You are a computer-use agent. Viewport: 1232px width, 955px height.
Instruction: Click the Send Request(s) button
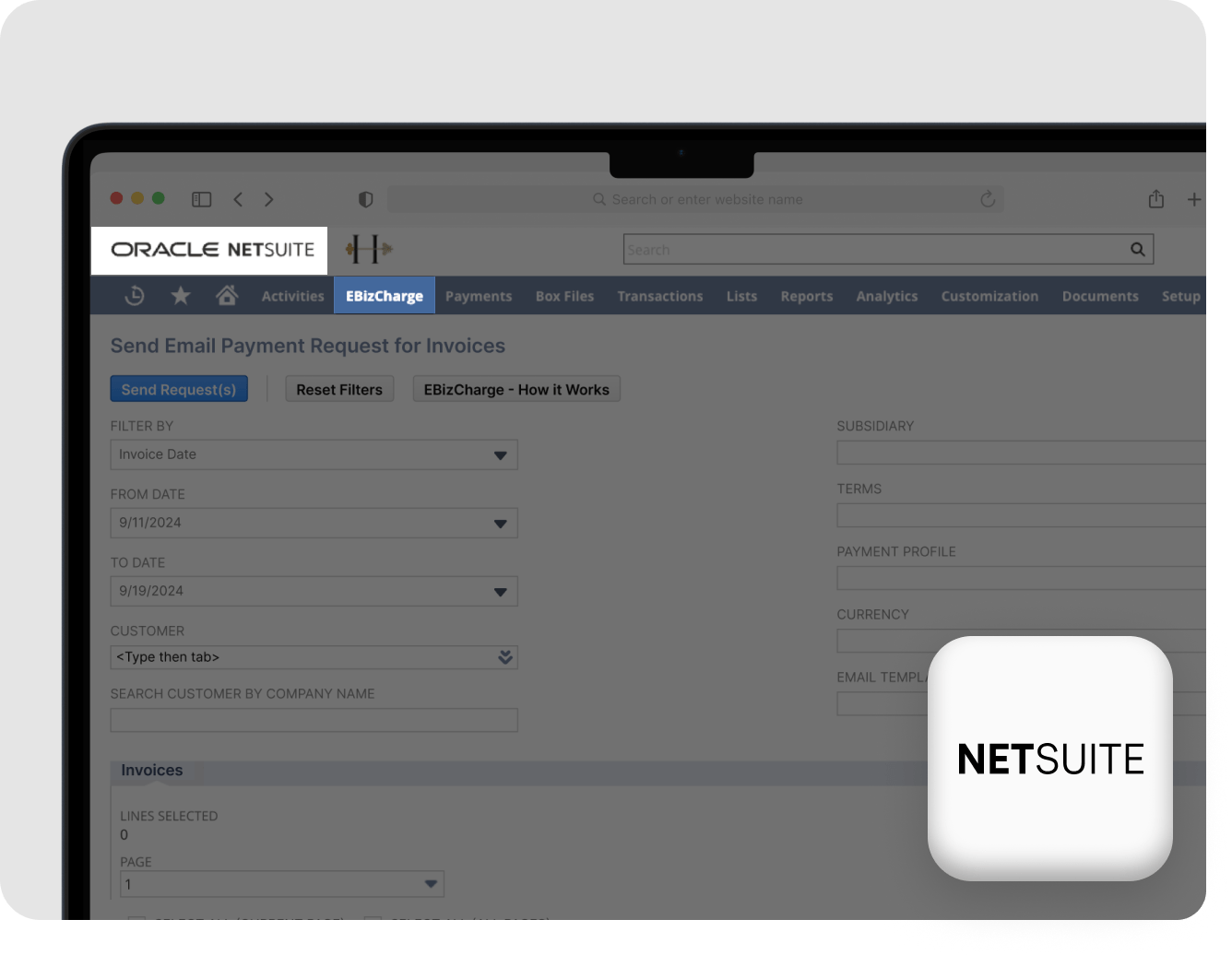[179, 389]
